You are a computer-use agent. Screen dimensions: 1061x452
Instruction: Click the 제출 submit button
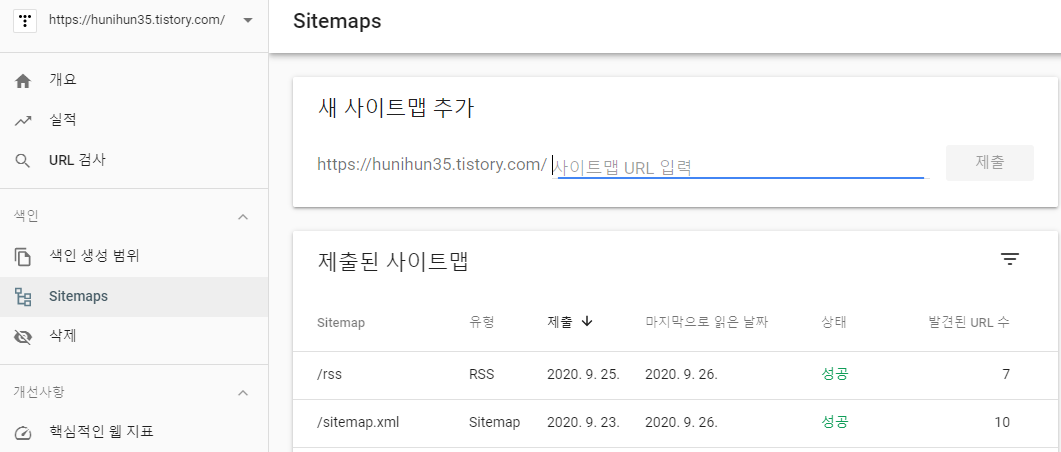coord(989,162)
